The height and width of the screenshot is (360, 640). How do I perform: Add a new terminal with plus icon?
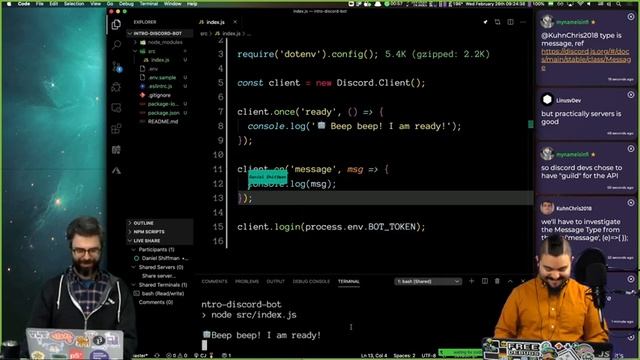471,281
